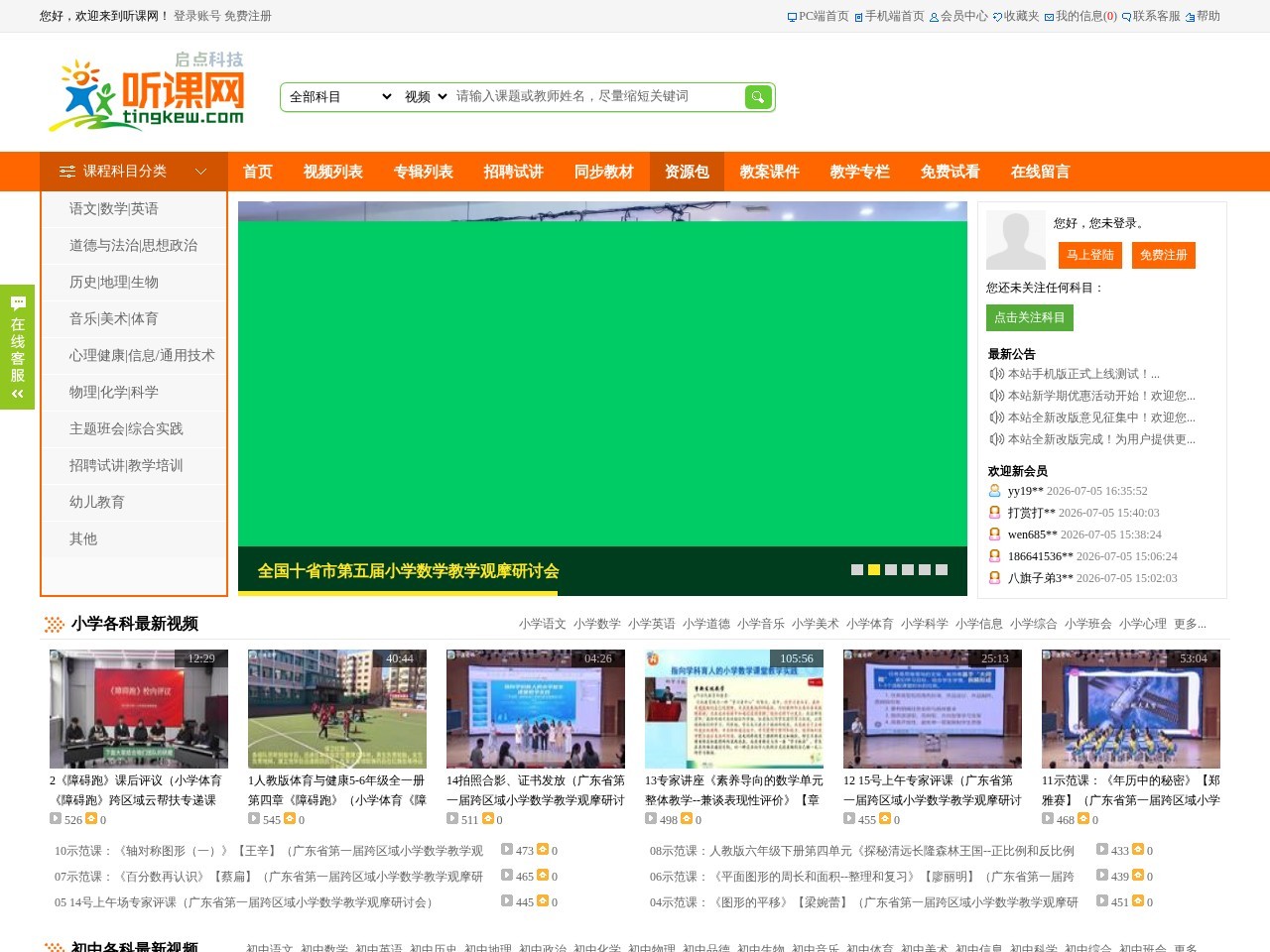Viewport: 1270px width, 952px height.
Task: Filter by 初中语文 subject link
Action: coord(270,948)
